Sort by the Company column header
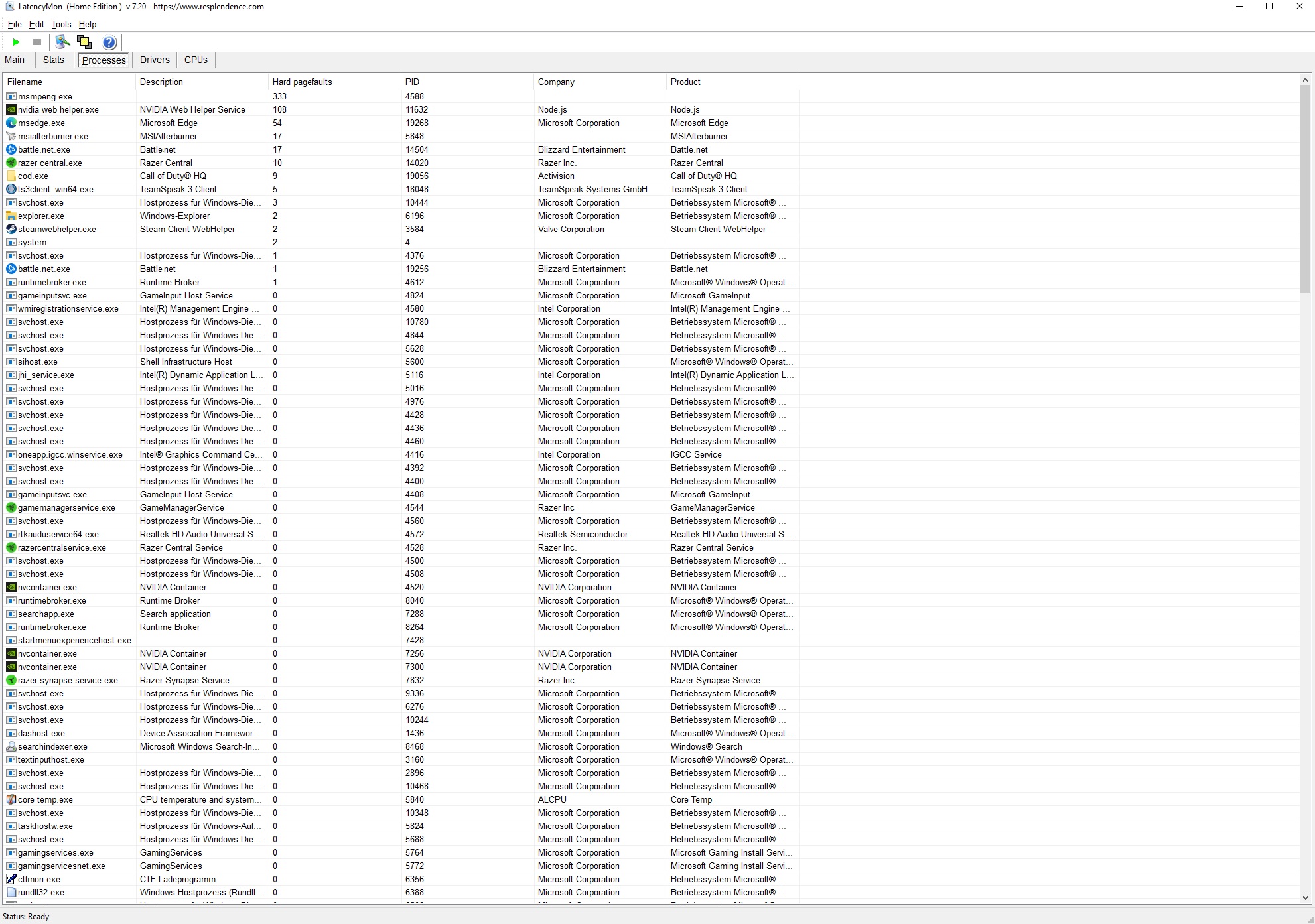 click(x=600, y=82)
